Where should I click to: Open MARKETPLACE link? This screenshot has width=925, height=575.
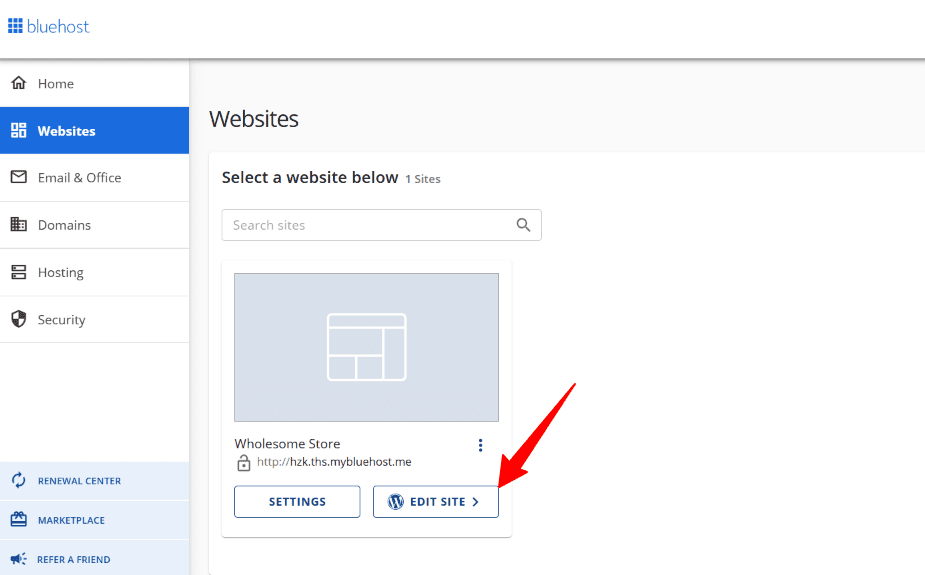click(94, 520)
